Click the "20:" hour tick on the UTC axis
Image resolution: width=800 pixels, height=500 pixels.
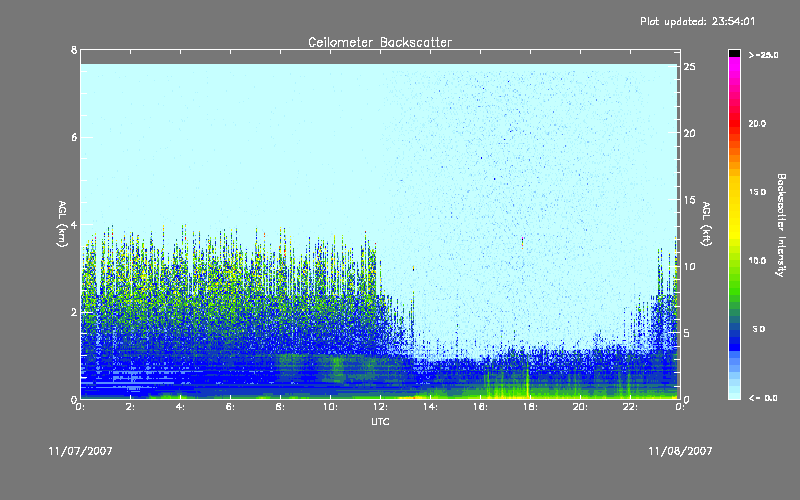click(x=581, y=407)
